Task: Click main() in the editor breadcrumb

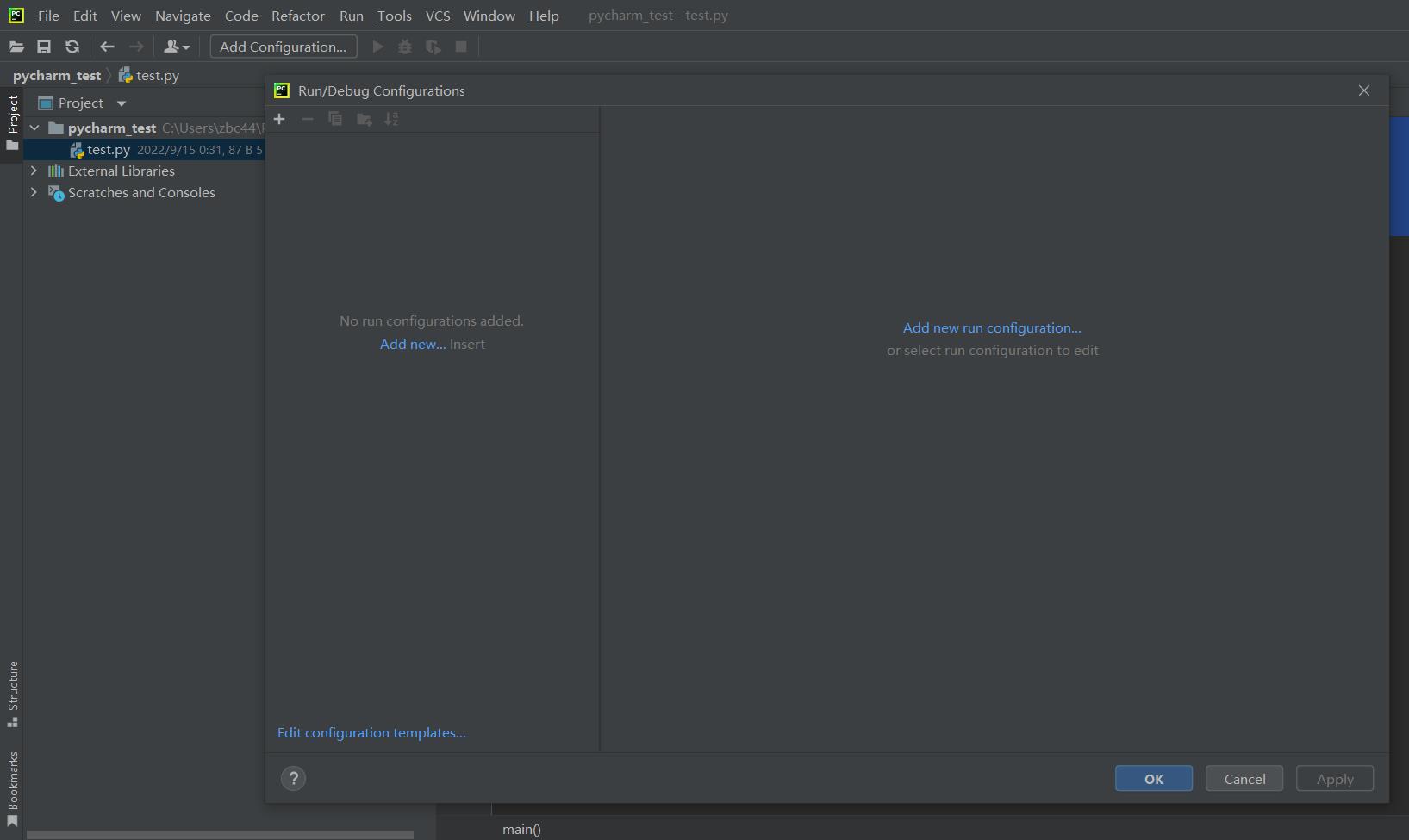Action: (x=521, y=829)
